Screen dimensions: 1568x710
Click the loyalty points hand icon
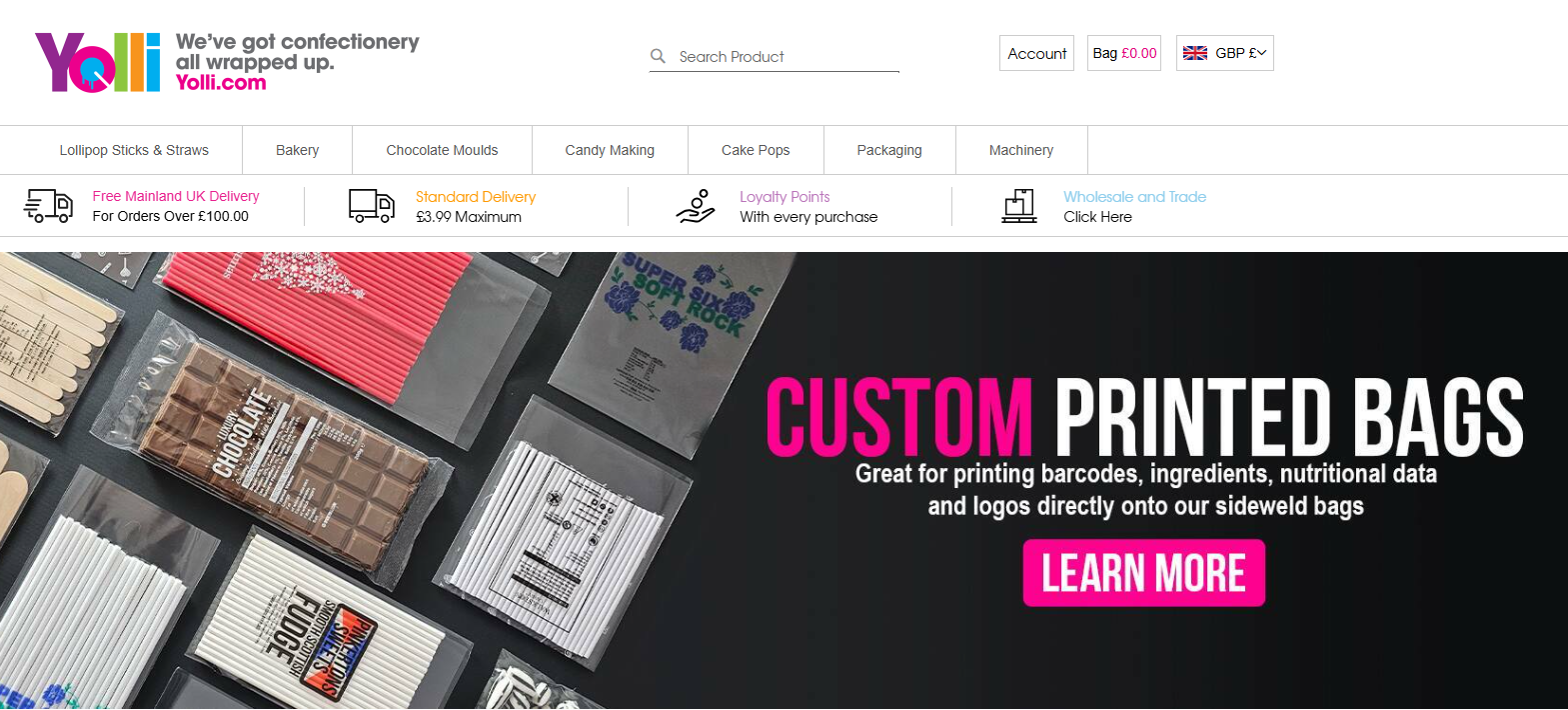[696, 206]
